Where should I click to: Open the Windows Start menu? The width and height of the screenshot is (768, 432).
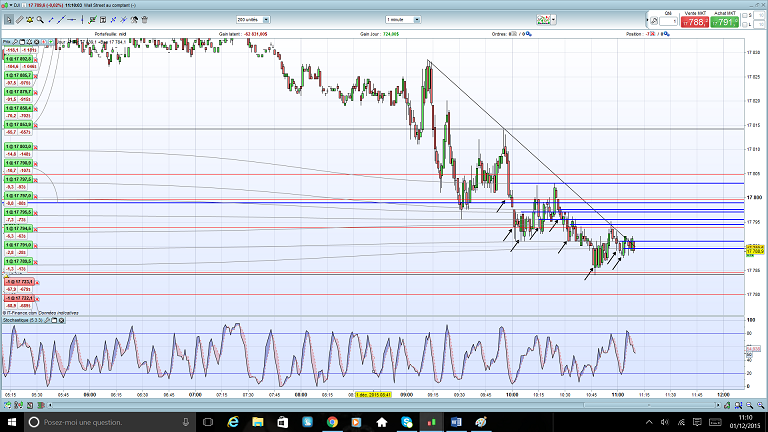click(11, 422)
